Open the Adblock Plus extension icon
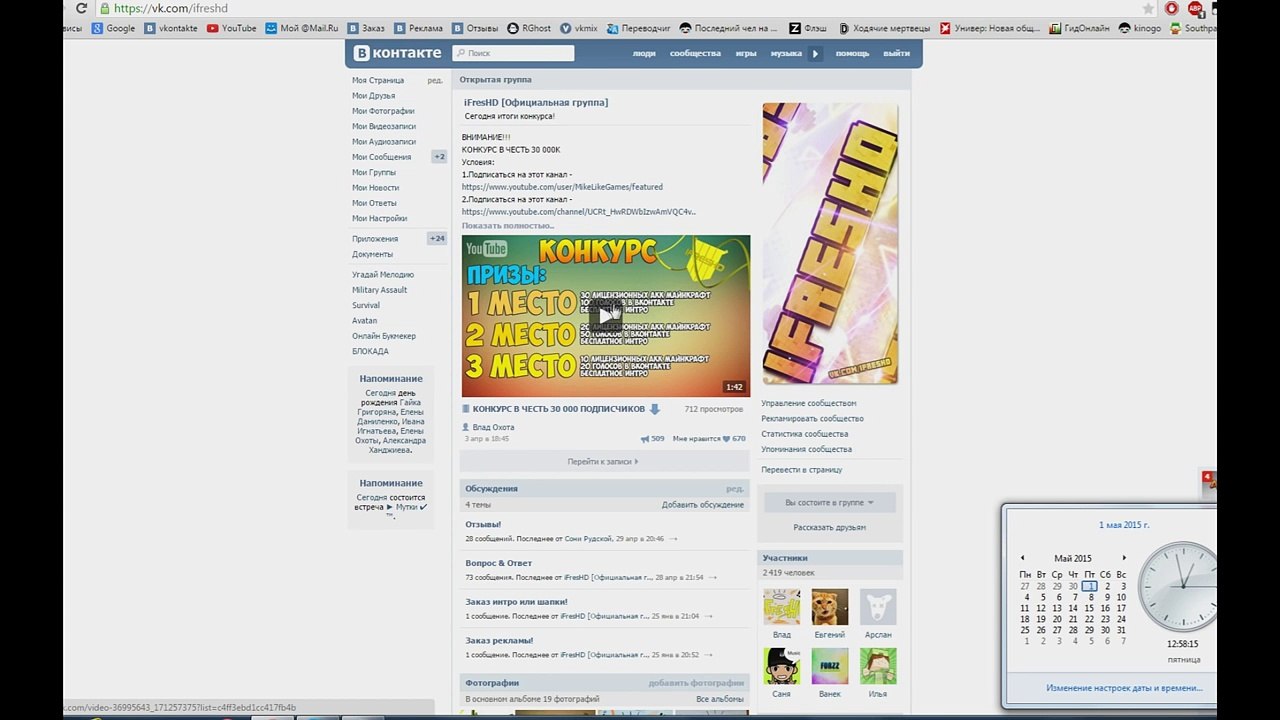 pyautogui.click(x=1195, y=8)
